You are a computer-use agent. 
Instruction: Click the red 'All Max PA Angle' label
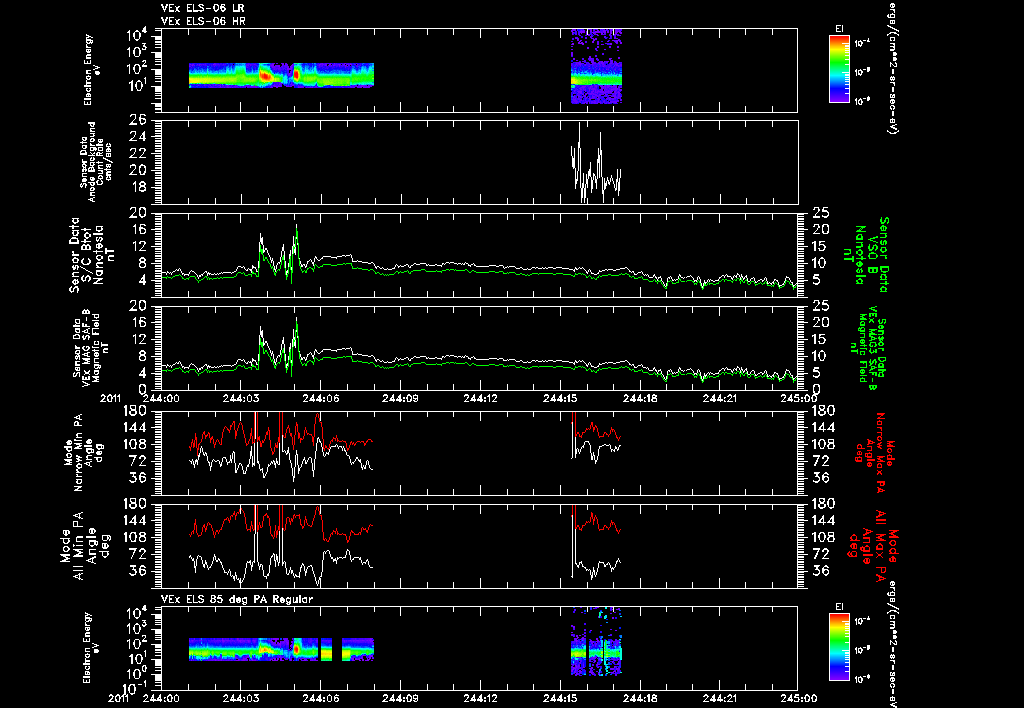tap(874, 545)
